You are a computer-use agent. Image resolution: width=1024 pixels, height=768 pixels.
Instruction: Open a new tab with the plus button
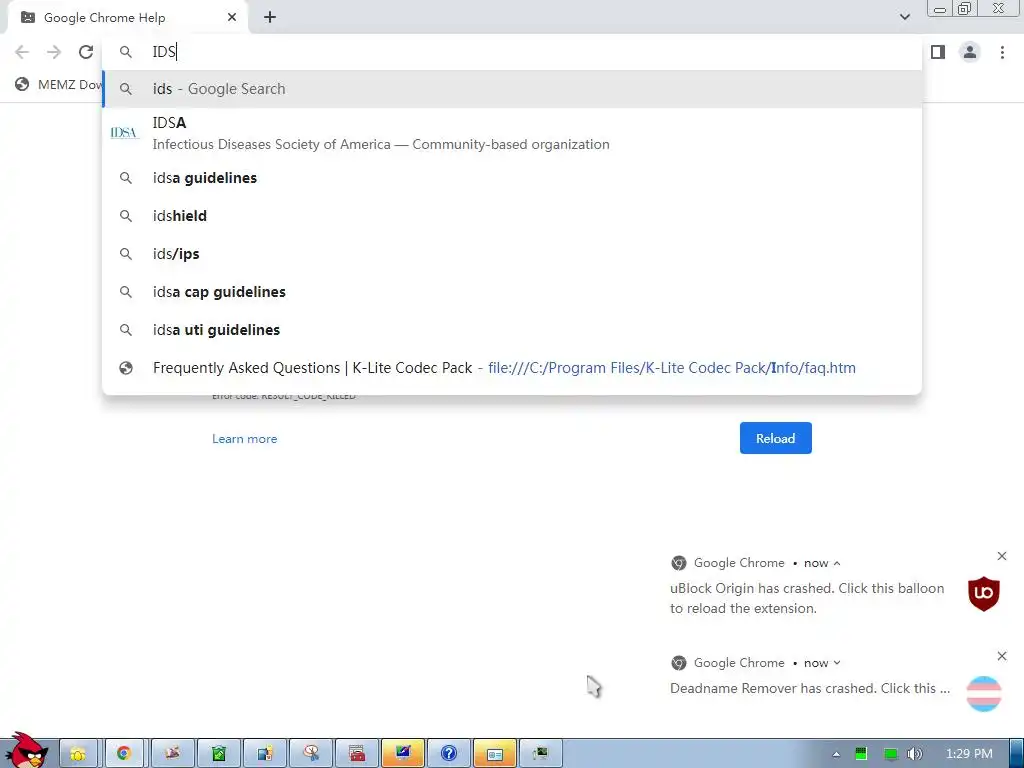(270, 18)
